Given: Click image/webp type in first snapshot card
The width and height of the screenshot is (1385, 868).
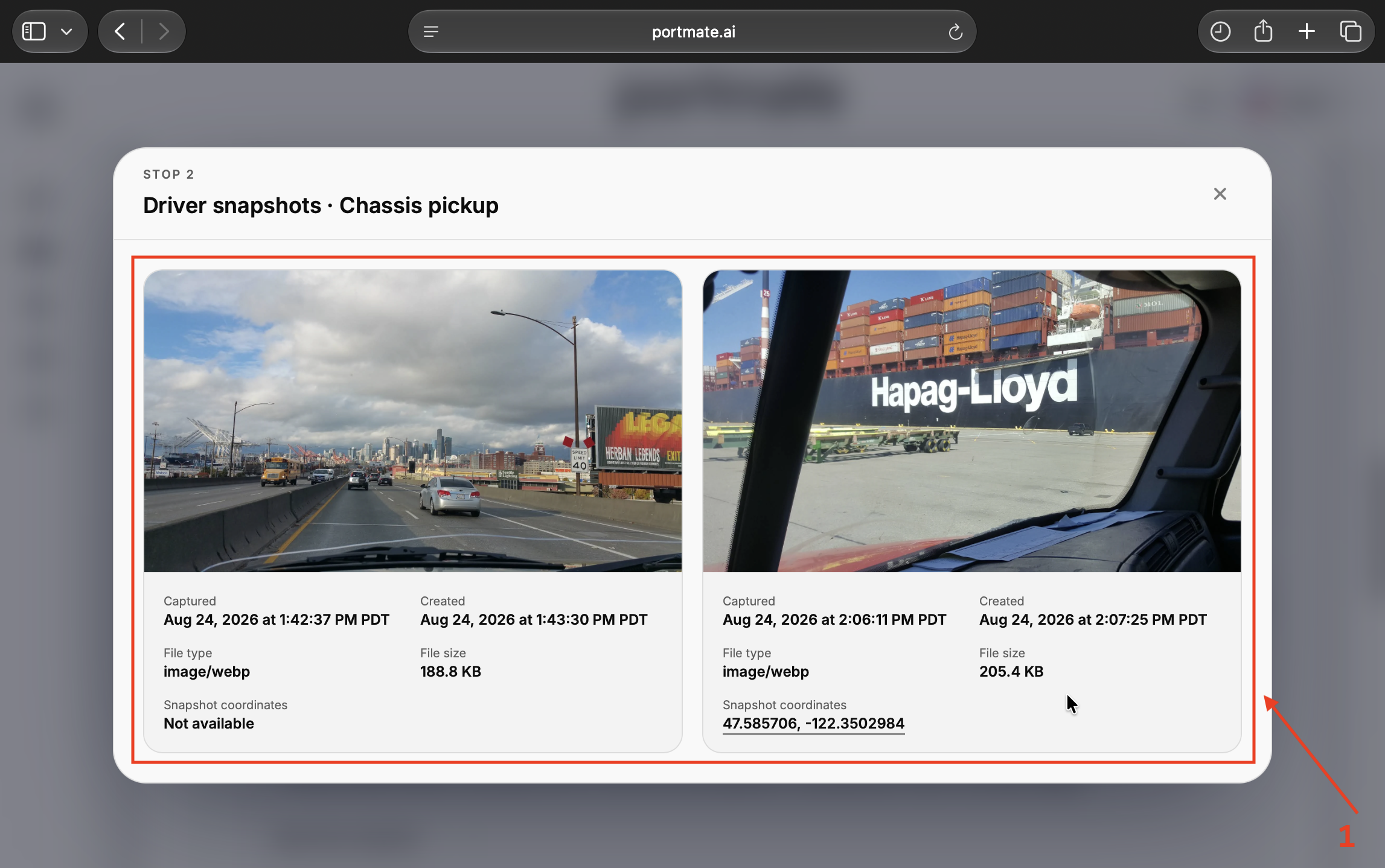Looking at the screenshot, I should (x=206, y=672).
